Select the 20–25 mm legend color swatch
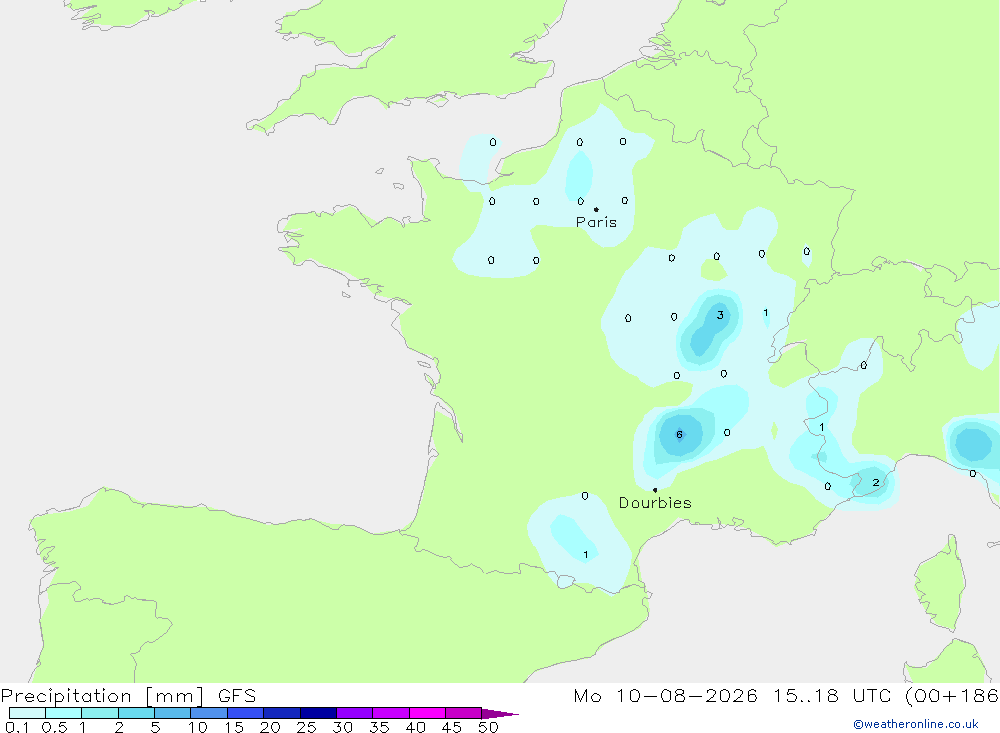The height and width of the screenshot is (733, 1000). [282, 713]
